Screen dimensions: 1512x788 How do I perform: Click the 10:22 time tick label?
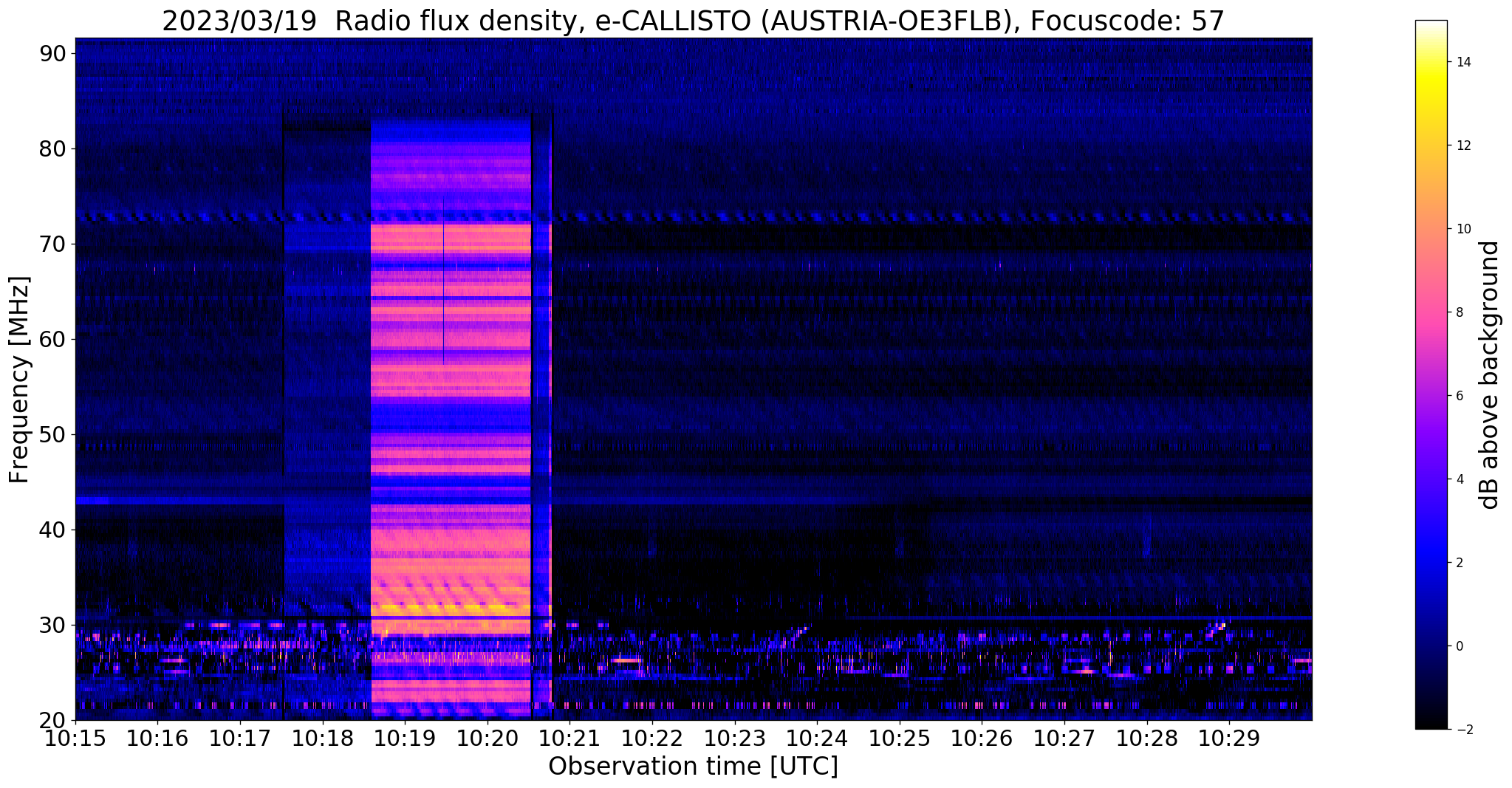tap(652, 737)
